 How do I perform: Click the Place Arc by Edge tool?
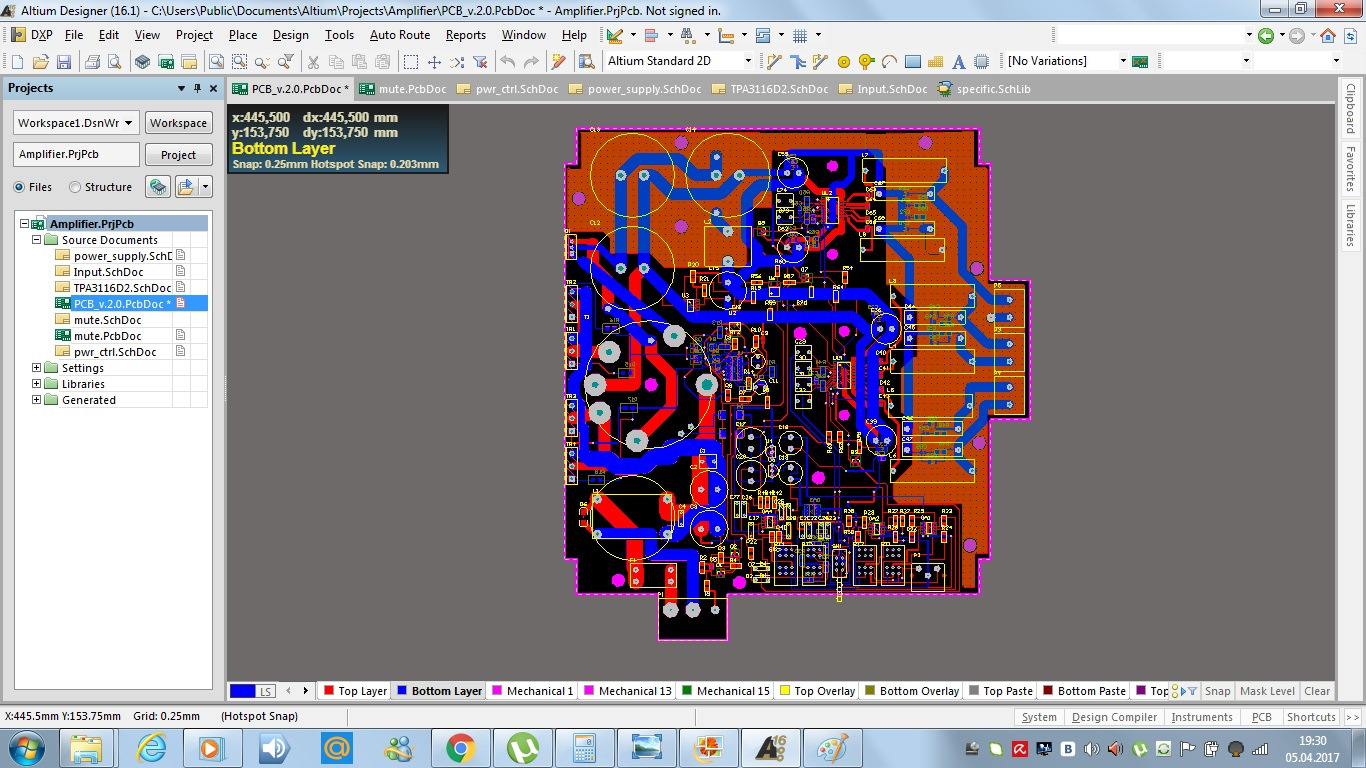(888, 62)
